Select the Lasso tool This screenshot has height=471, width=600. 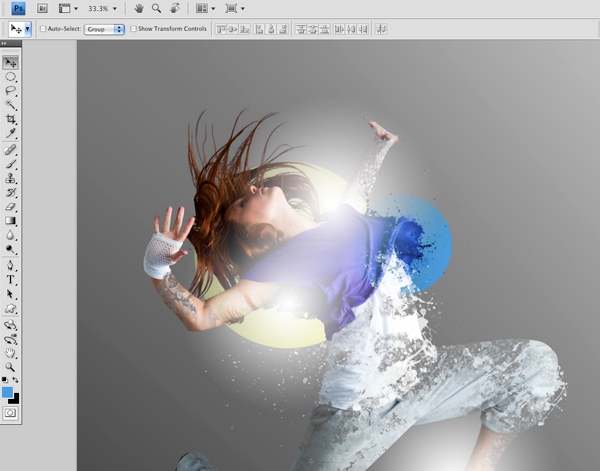tap(11, 90)
